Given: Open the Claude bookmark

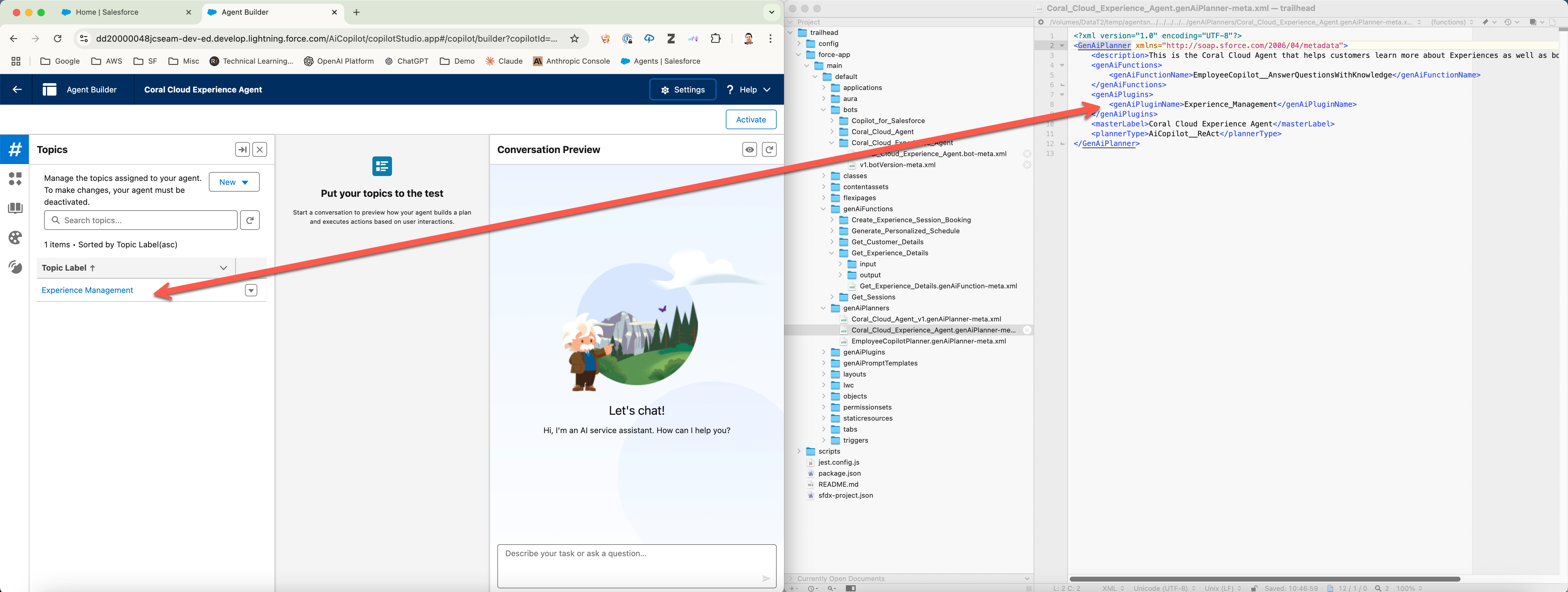Looking at the screenshot, I should point(504,61).
